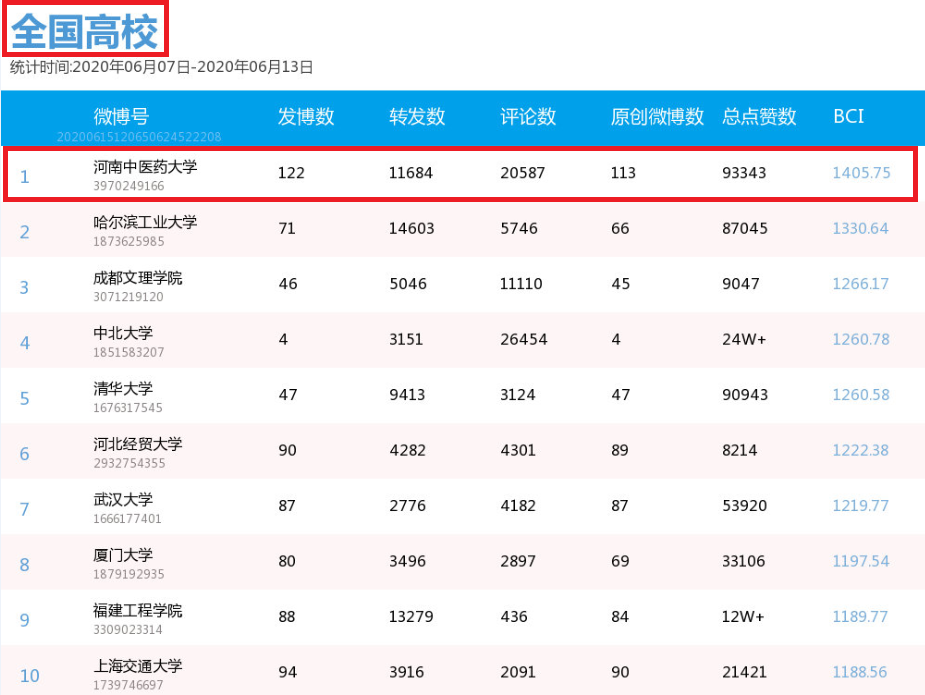The width and height of the screenshot is (925, 695).
Task: Click BCI score 1405.75
Action: click(x=861, y=173)
